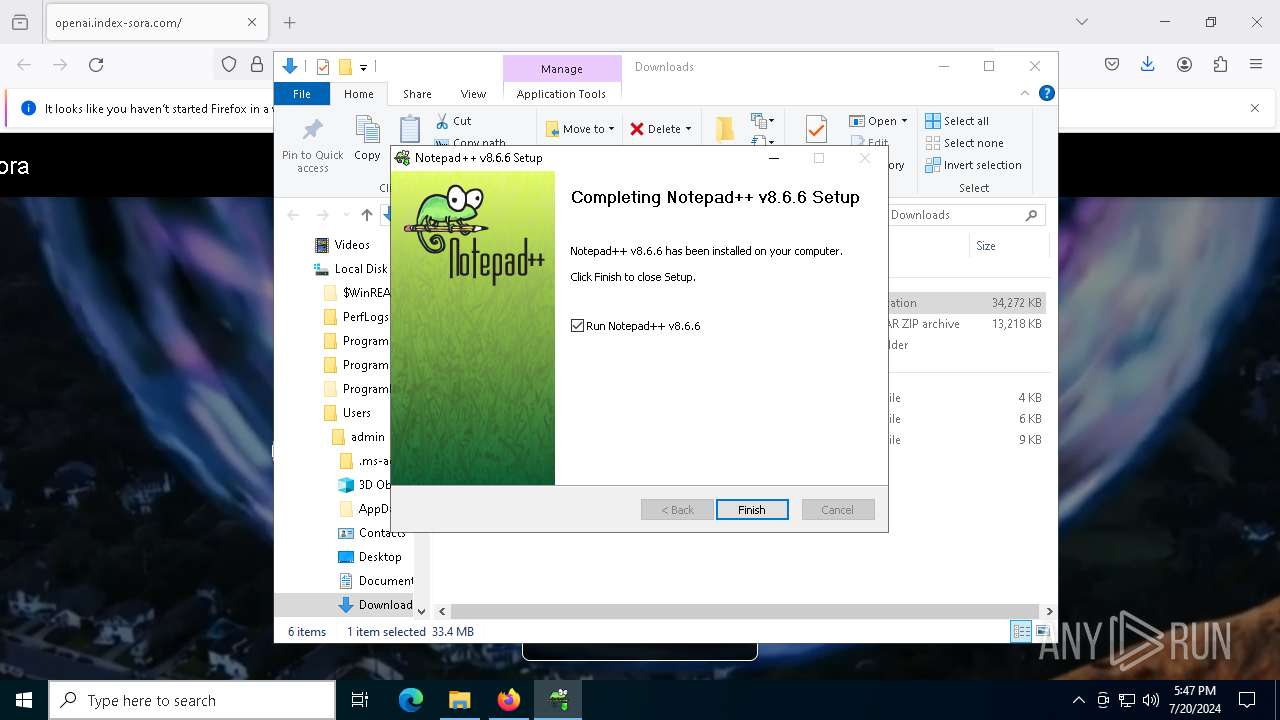Click the disabled Cancel button in Setup

coord(838,510)
